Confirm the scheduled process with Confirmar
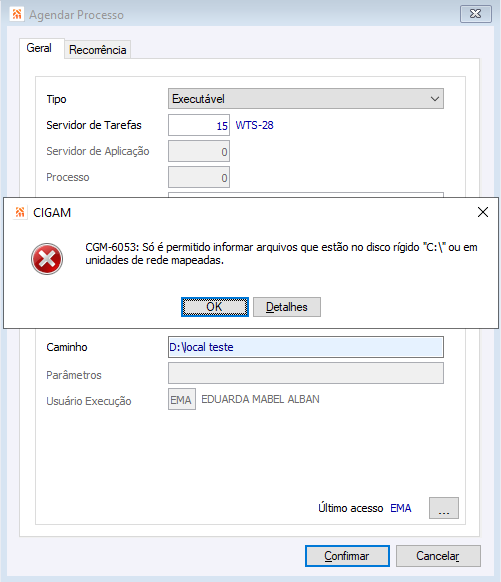Viewport: 501px width, 582px height. pyautogui.click(x=347, y=556)
